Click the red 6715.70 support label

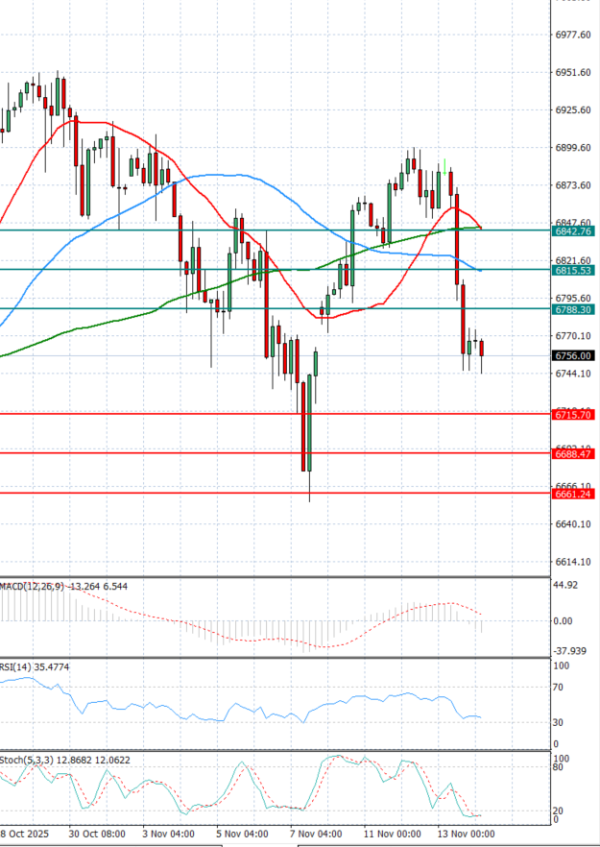point(573,414)
